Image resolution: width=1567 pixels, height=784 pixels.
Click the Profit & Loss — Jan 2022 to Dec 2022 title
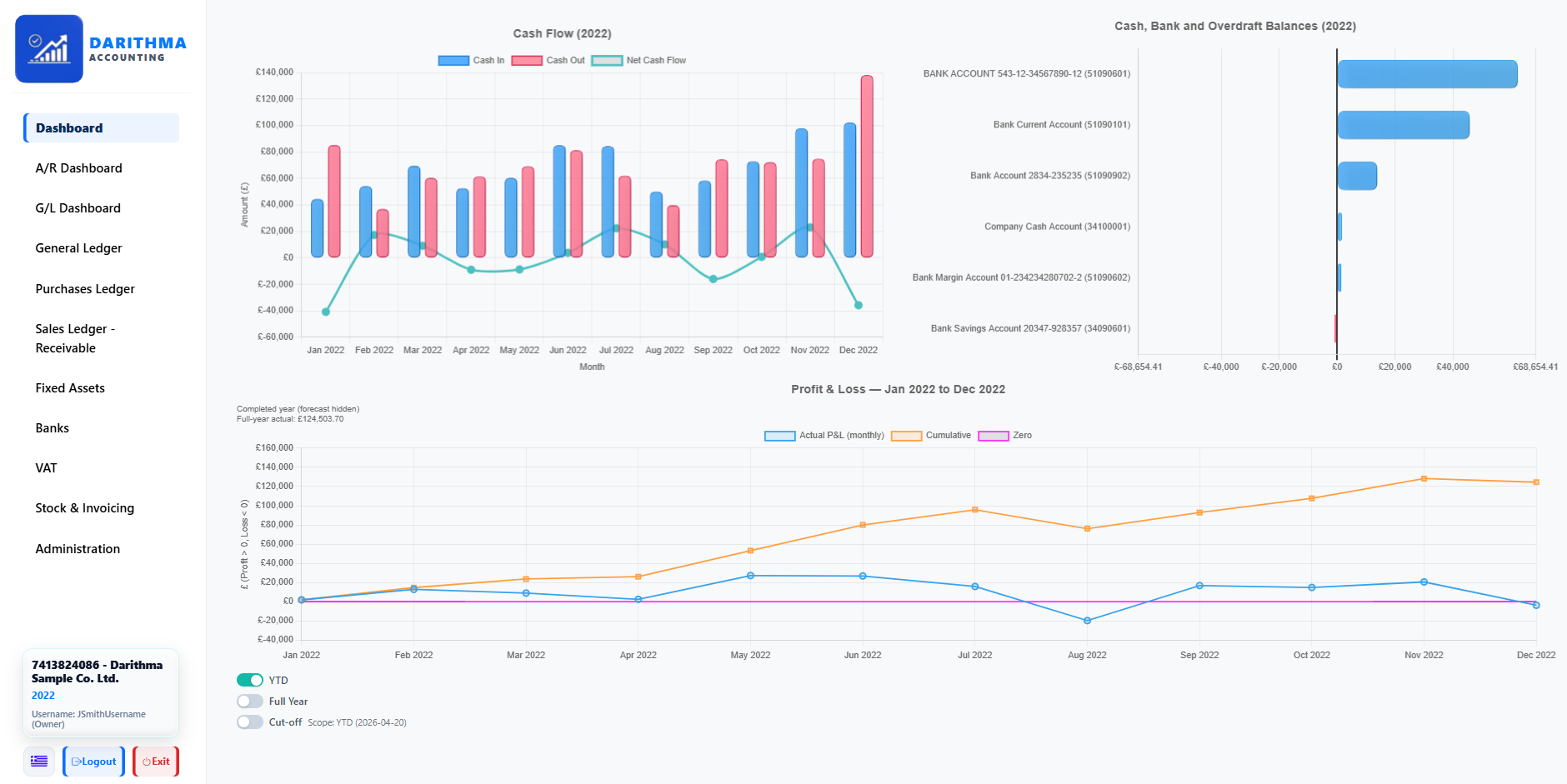tap(899, 389)
